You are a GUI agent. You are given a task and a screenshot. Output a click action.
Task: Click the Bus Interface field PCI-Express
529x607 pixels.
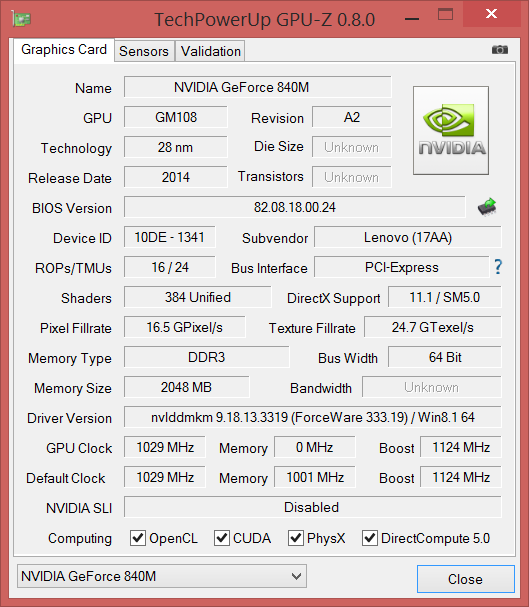click(402, 267)
